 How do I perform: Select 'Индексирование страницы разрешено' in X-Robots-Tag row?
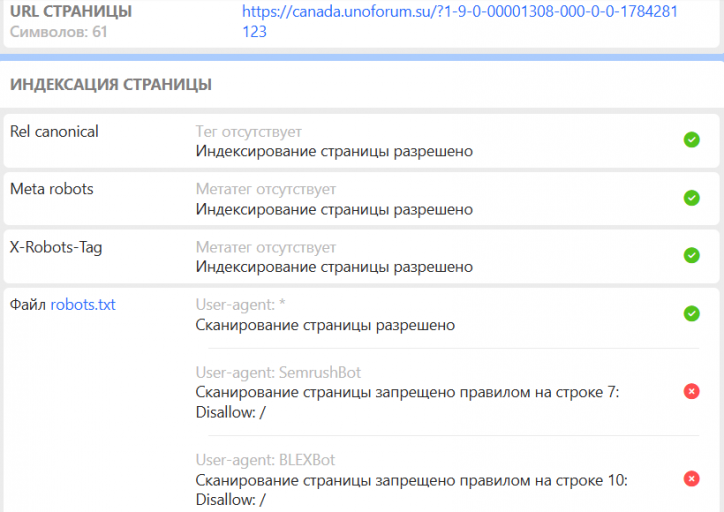(x=334, y=267)
